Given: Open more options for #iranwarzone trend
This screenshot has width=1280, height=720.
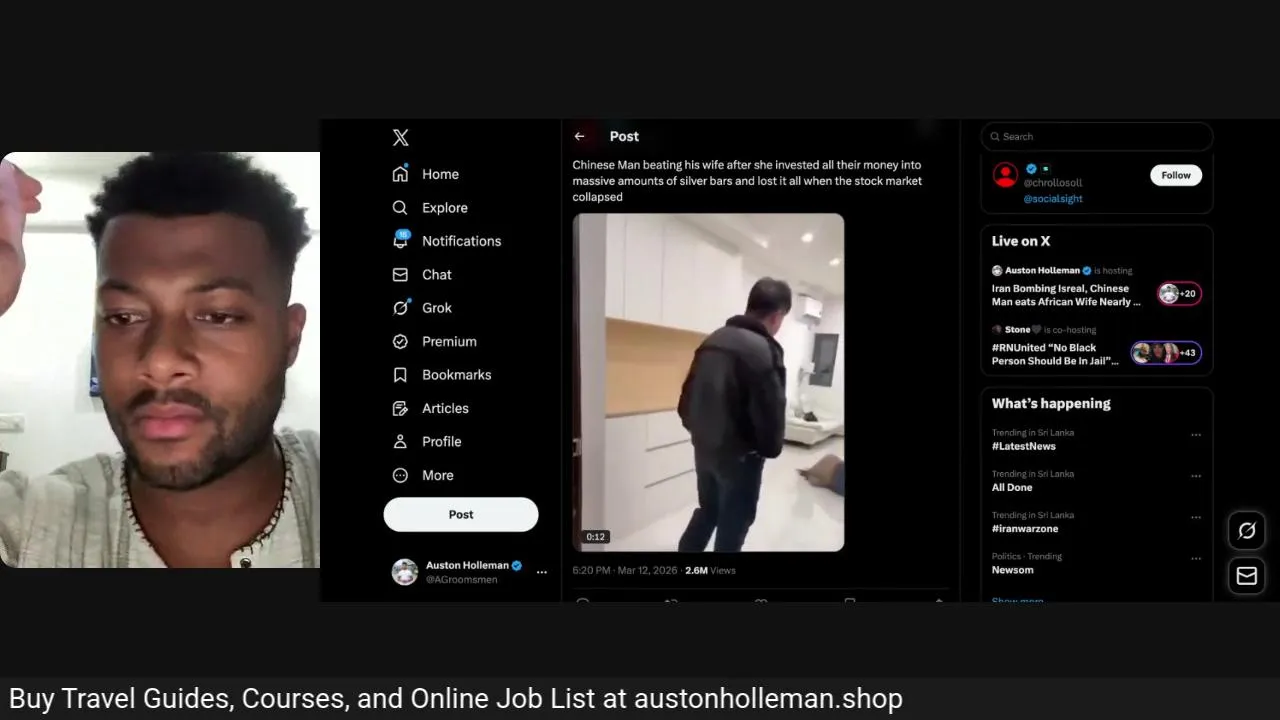Looking at the screenshot, I should [1196, 517].
